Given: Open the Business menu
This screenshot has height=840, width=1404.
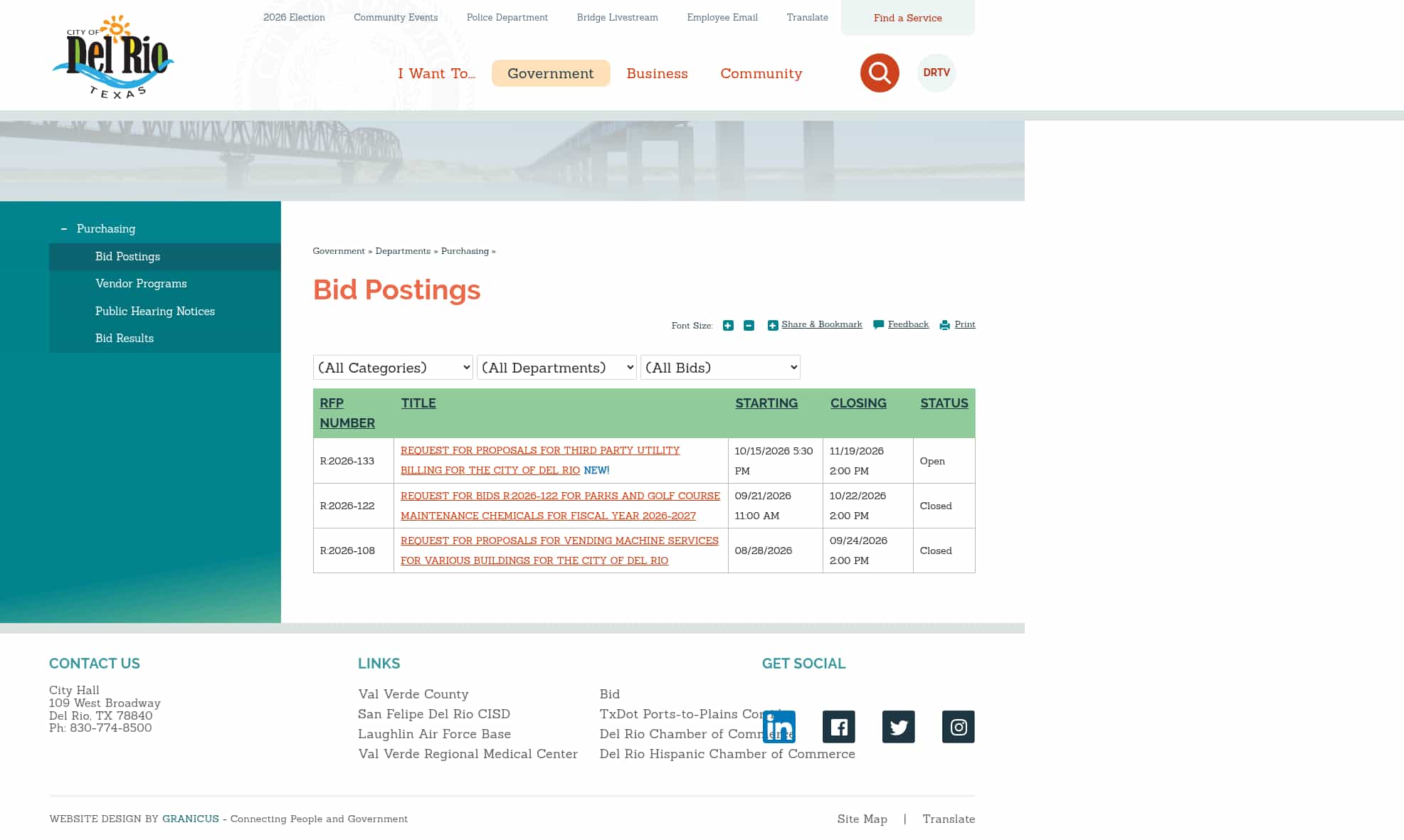Looking at the screenshot, I should coord(657,73).
